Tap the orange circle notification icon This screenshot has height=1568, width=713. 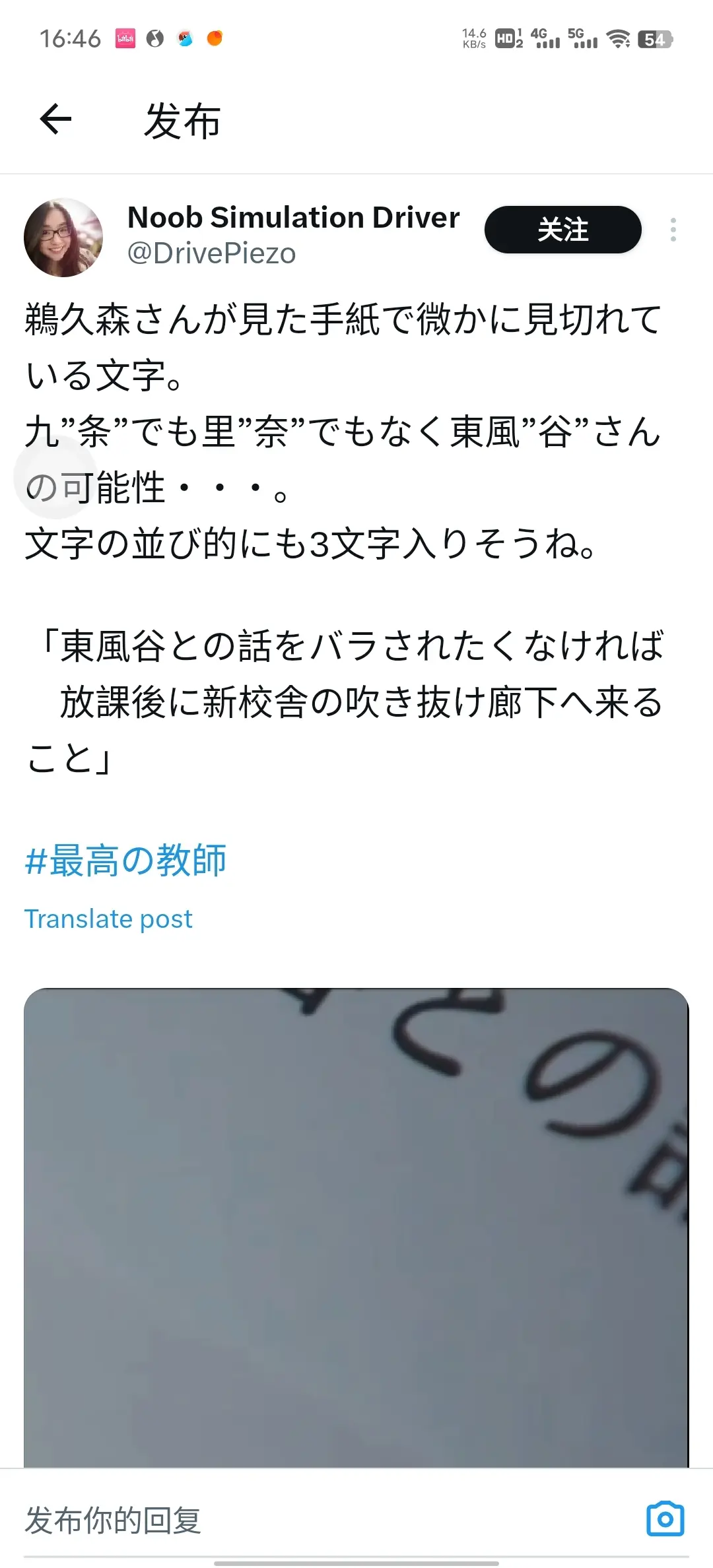(x=215, y=38)
